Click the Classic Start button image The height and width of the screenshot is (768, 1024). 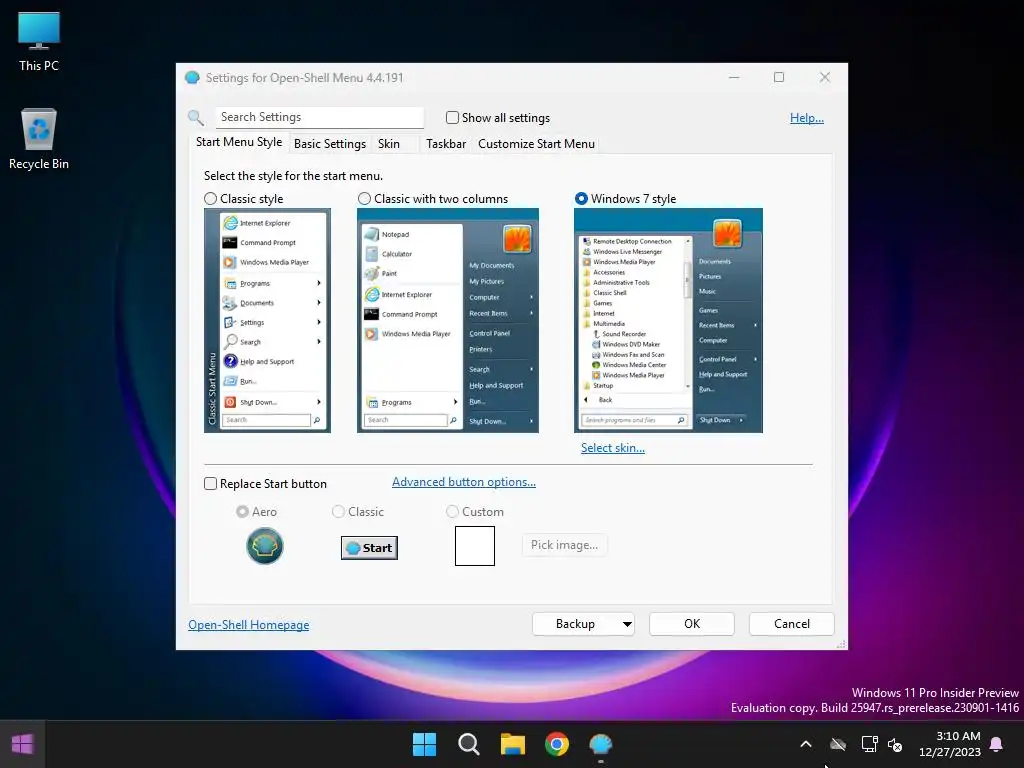[x=369, y=547]
